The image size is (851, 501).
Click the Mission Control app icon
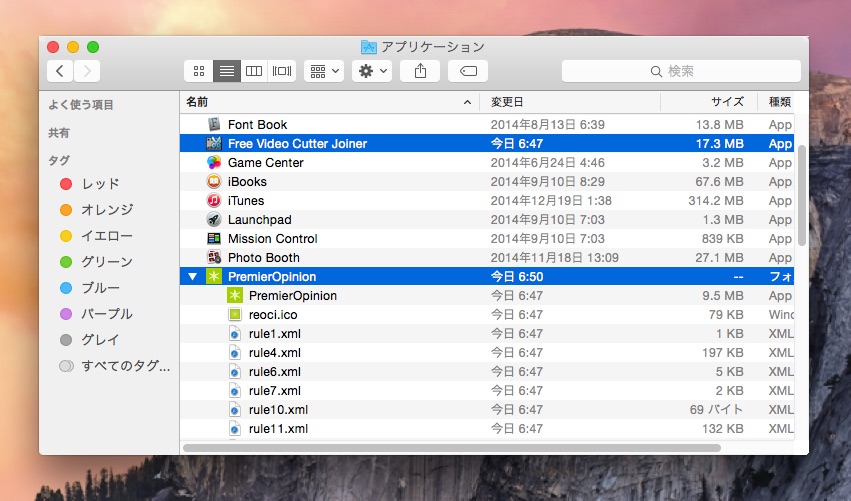(x=214, y=238)
